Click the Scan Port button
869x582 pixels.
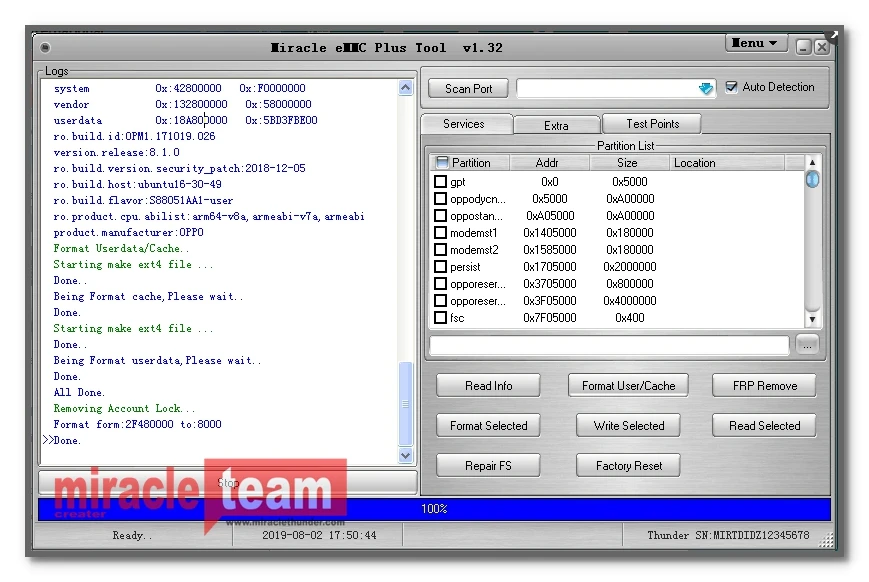[x=467, y=88]
